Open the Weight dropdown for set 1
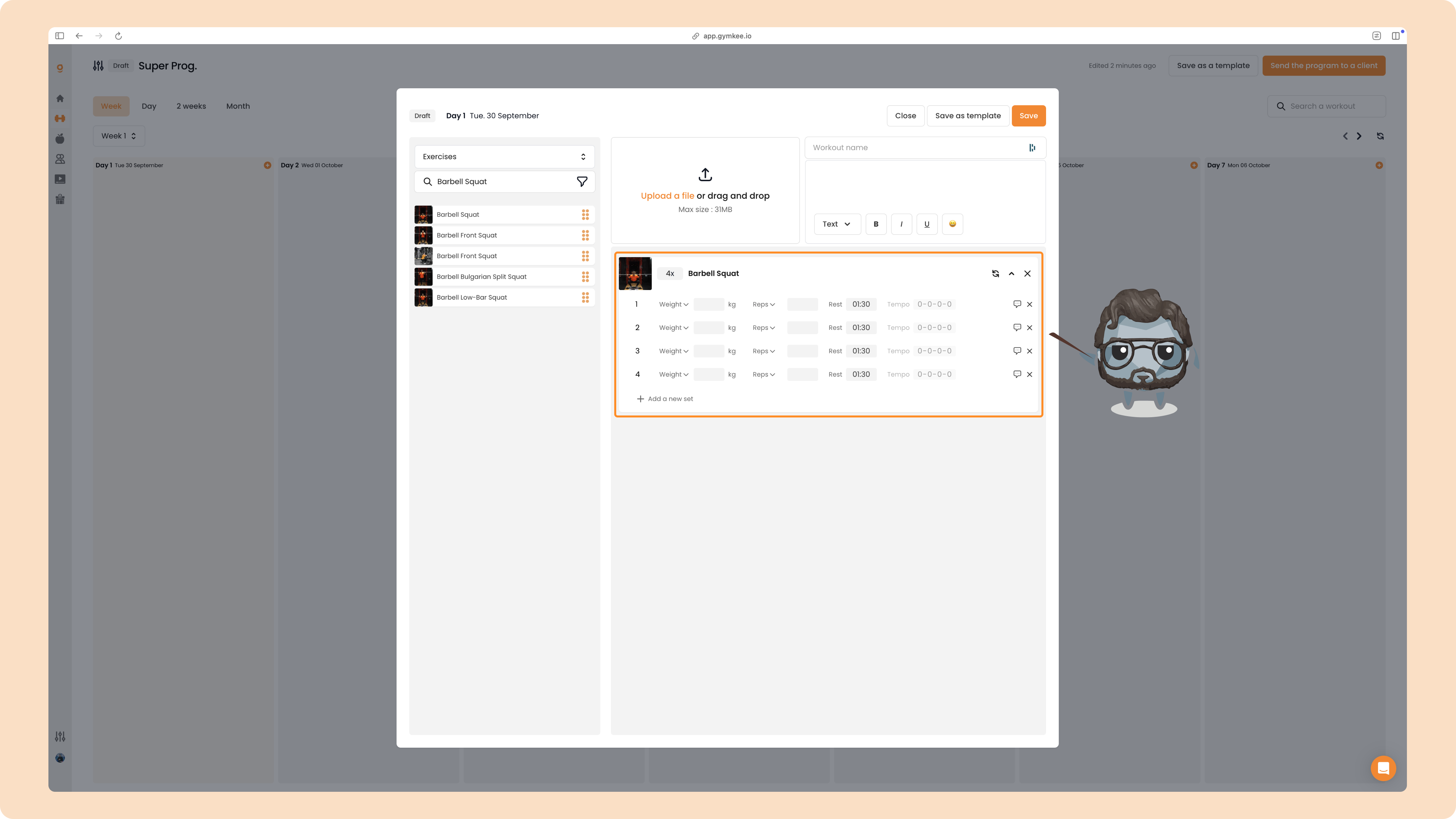This screenshot has height=819, width=1456. pyautogui.click(x=673, y=304)
